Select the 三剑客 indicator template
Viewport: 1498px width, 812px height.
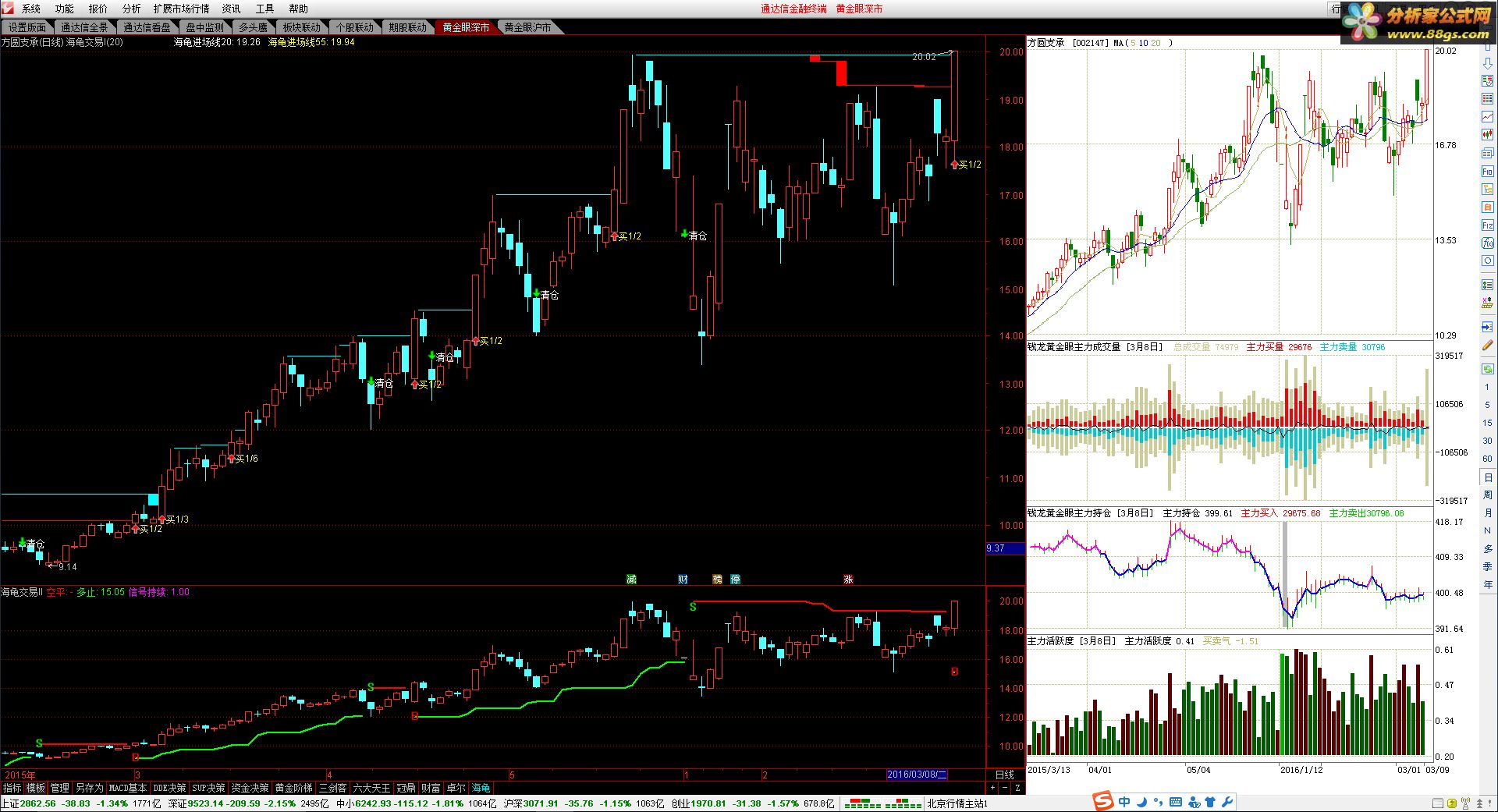[333, 788]
